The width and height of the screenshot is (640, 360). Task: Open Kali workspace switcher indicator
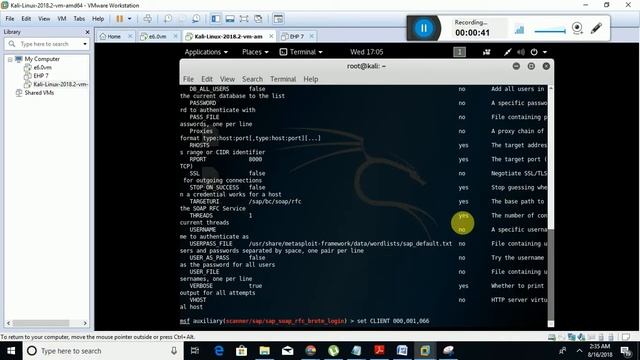click(x=460, y=52)
